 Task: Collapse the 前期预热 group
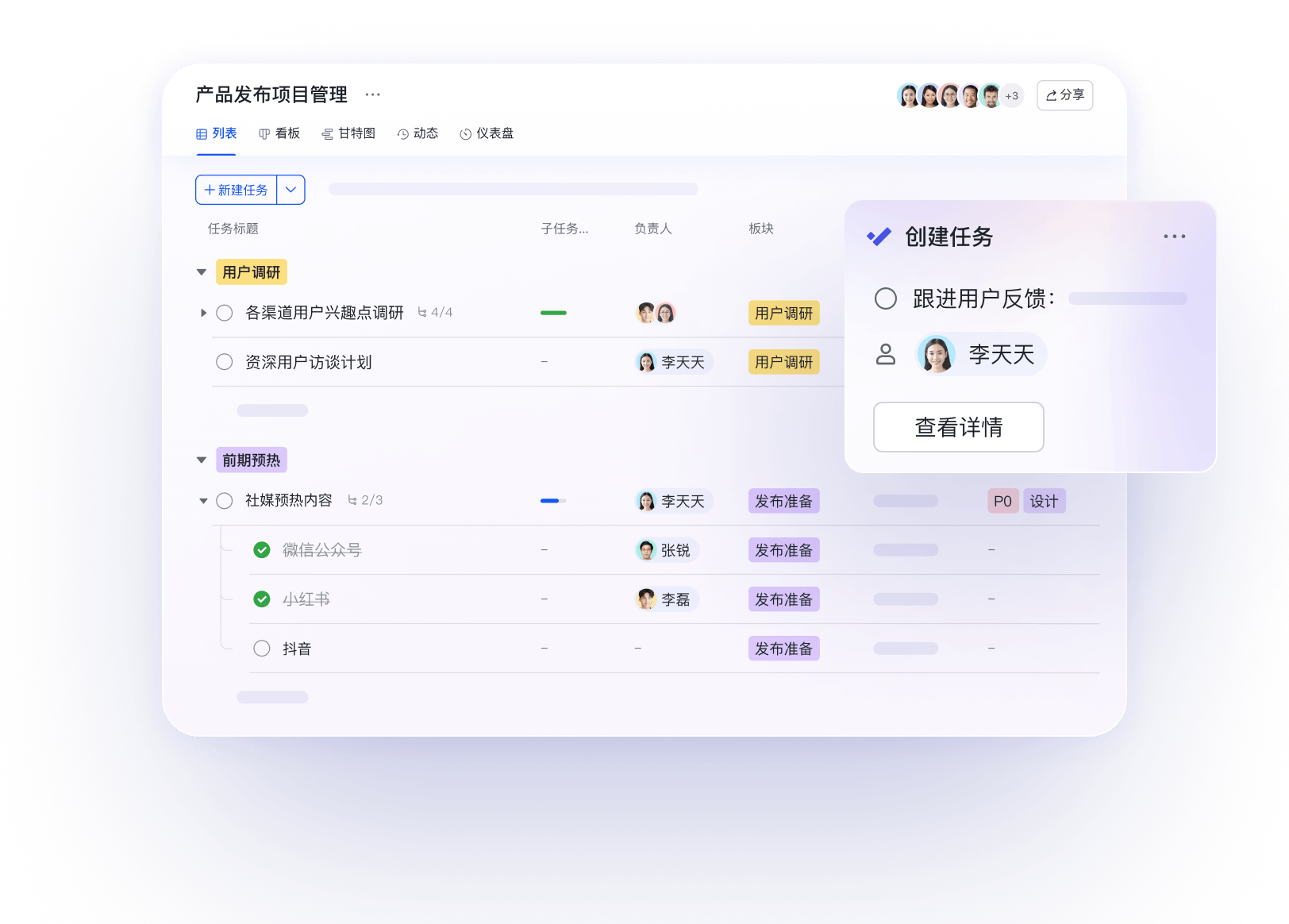(x=202, y=460)
